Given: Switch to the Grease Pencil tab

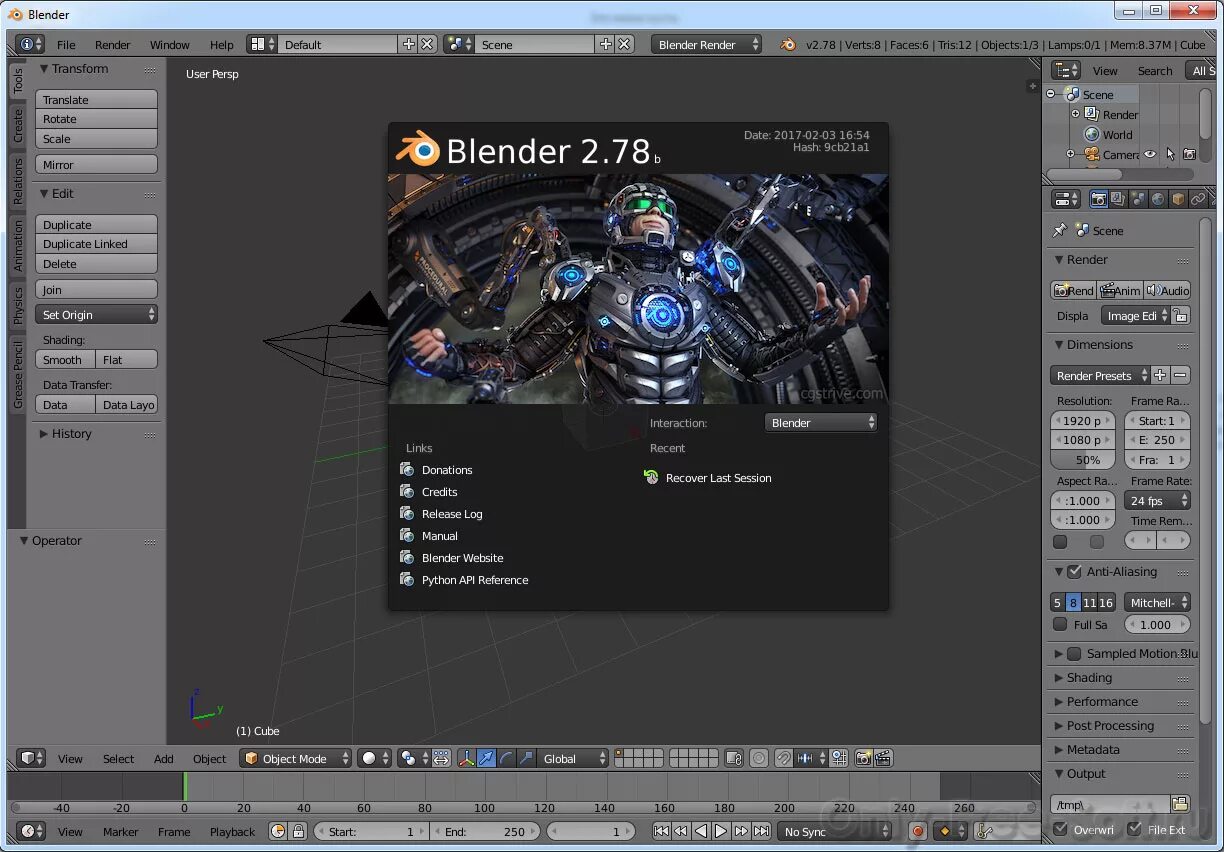Looking at the screenshot, I should 18,374.
